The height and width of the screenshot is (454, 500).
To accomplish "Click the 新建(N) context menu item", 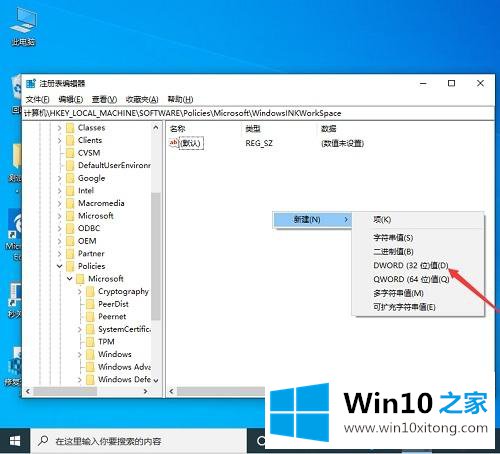I will tap(312, 220).
